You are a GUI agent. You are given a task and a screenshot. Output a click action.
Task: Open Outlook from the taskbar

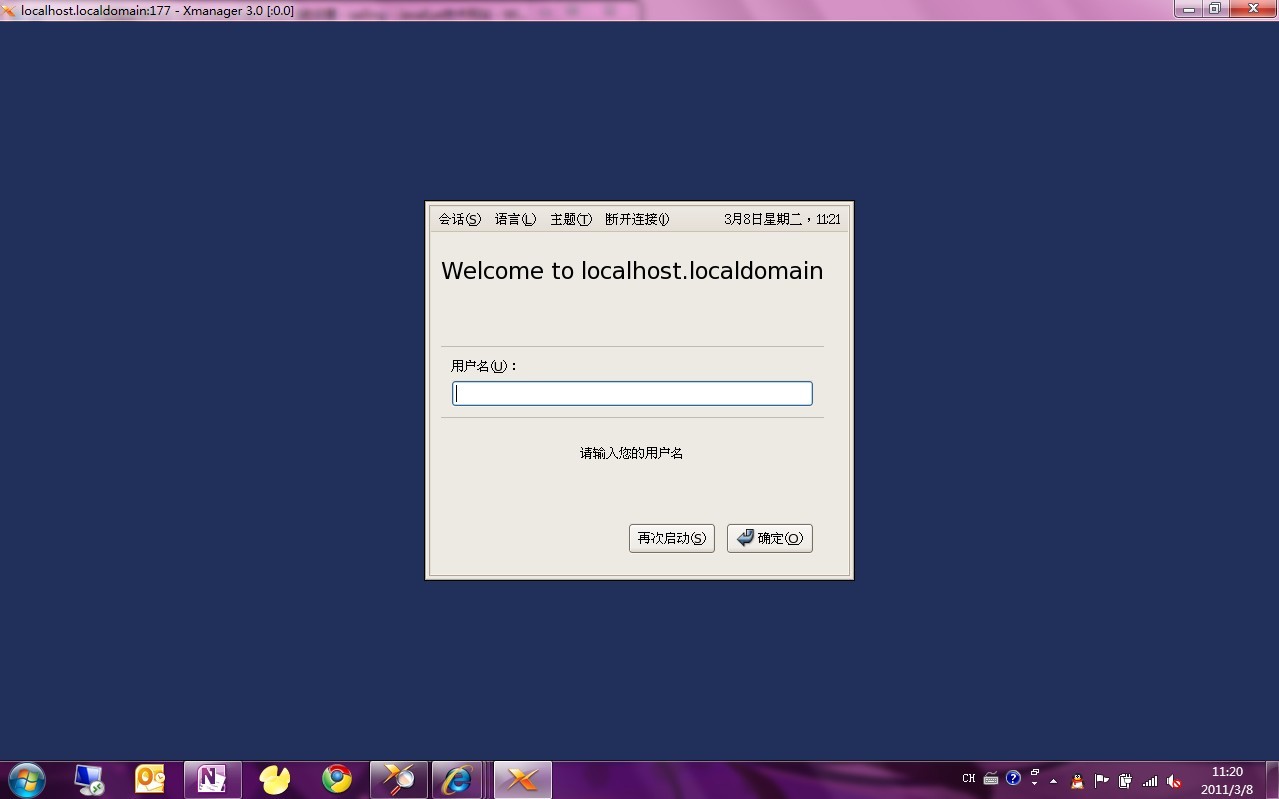point(150,780)
